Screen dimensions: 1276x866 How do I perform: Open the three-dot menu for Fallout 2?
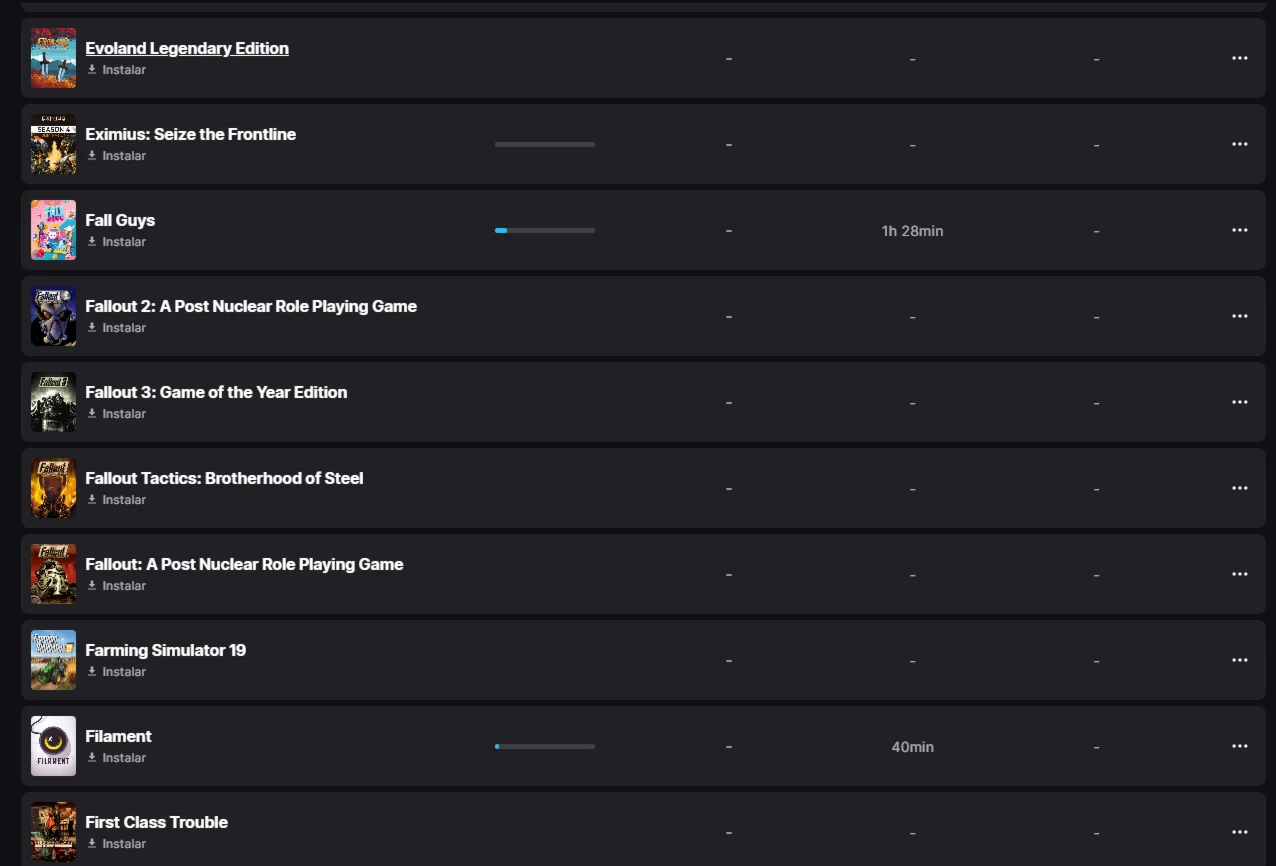pos(1240,316)
